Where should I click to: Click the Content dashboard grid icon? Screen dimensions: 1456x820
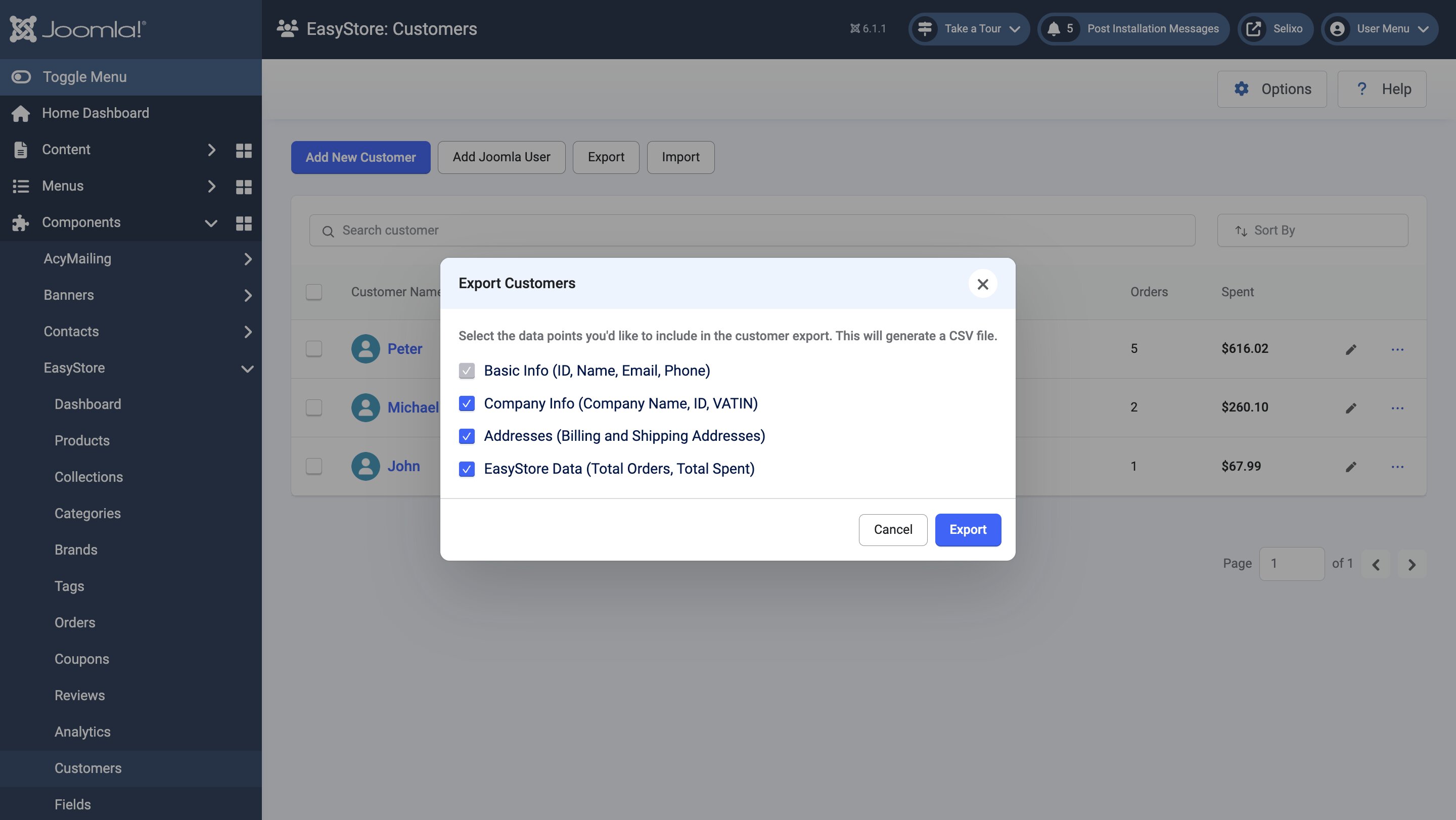point(244,150)
